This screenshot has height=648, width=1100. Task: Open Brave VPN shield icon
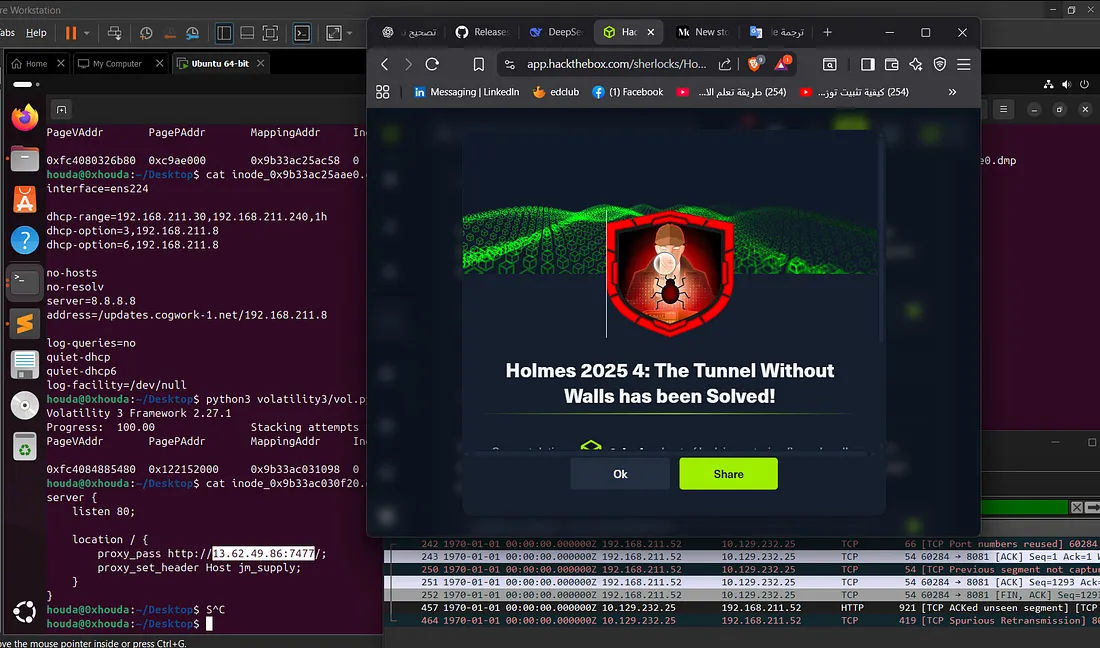click(x=940, y=64)
